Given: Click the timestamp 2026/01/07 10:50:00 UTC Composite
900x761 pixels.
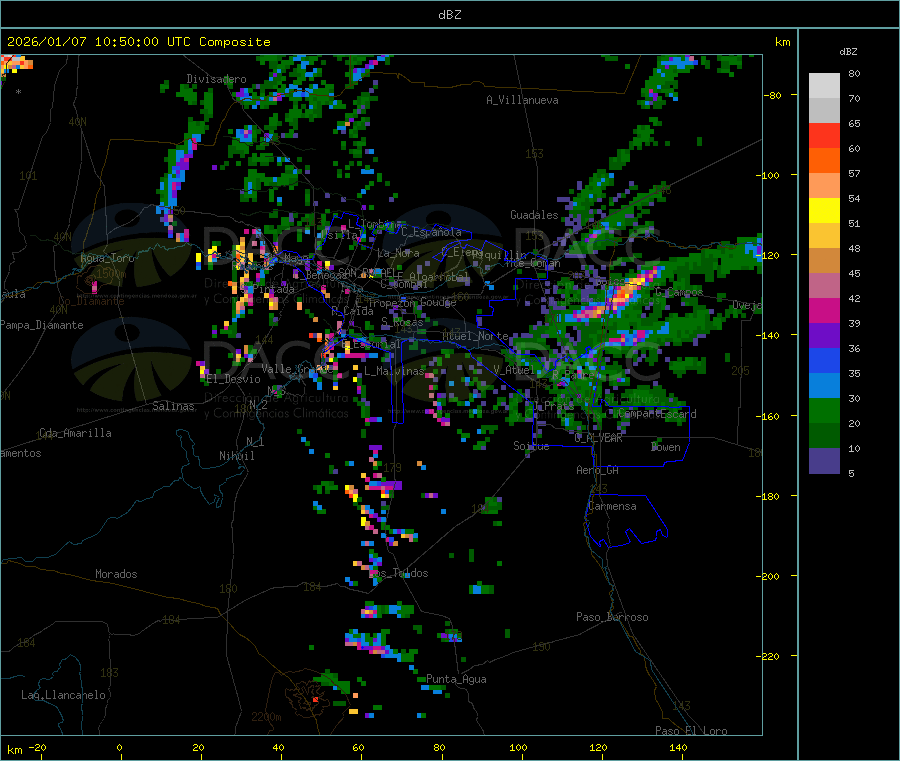Looking at the screenshot, I should pos(138,42).
